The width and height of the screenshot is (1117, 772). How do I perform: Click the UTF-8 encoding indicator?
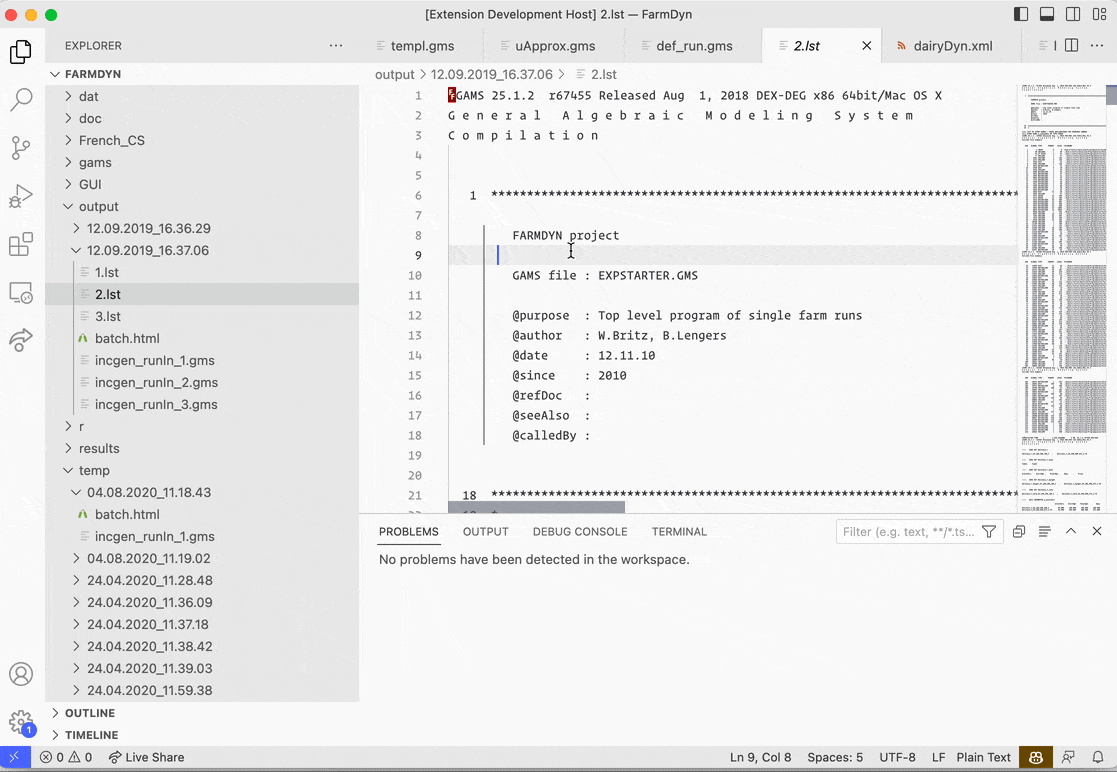(x=897, y=757)
